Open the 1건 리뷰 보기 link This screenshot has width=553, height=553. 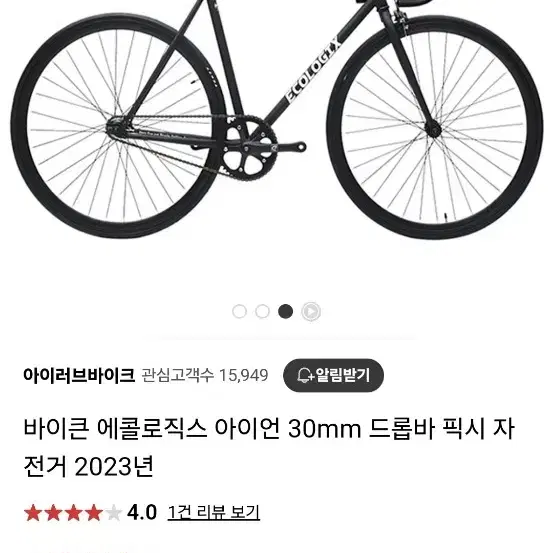[214, 512]
